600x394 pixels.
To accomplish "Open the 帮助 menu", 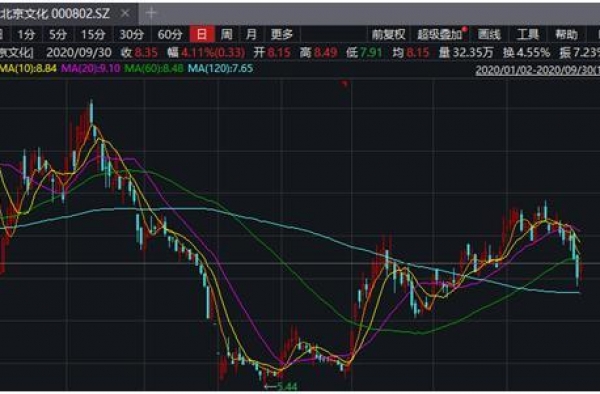I will click(566, 35).
